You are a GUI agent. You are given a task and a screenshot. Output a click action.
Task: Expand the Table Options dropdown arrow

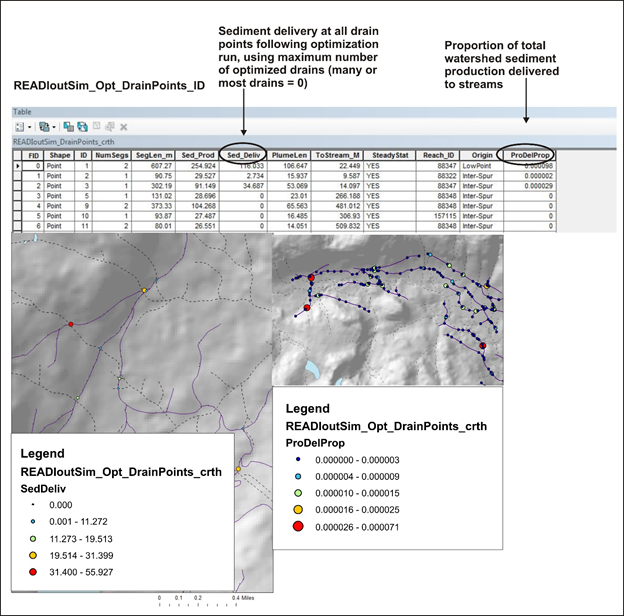point(30,127)
